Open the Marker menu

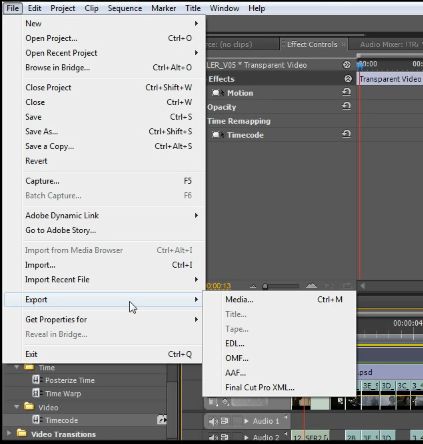164,8
